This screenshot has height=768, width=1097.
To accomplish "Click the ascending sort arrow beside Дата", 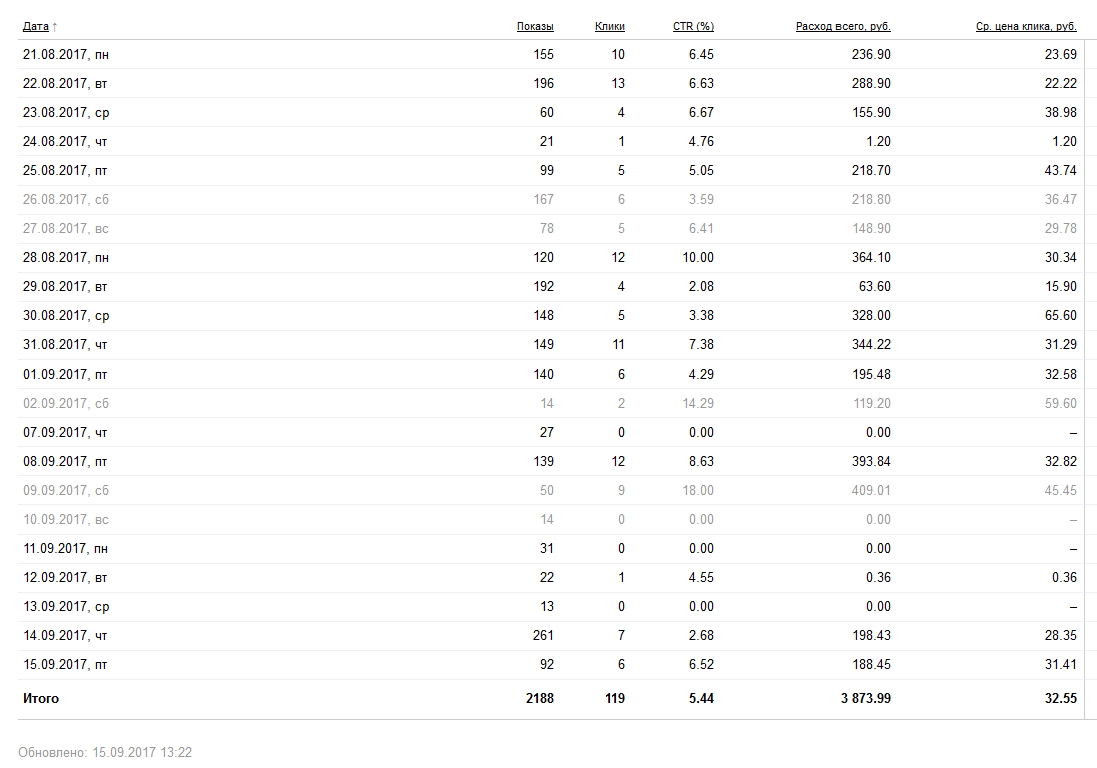I will [x=55, y=27].
